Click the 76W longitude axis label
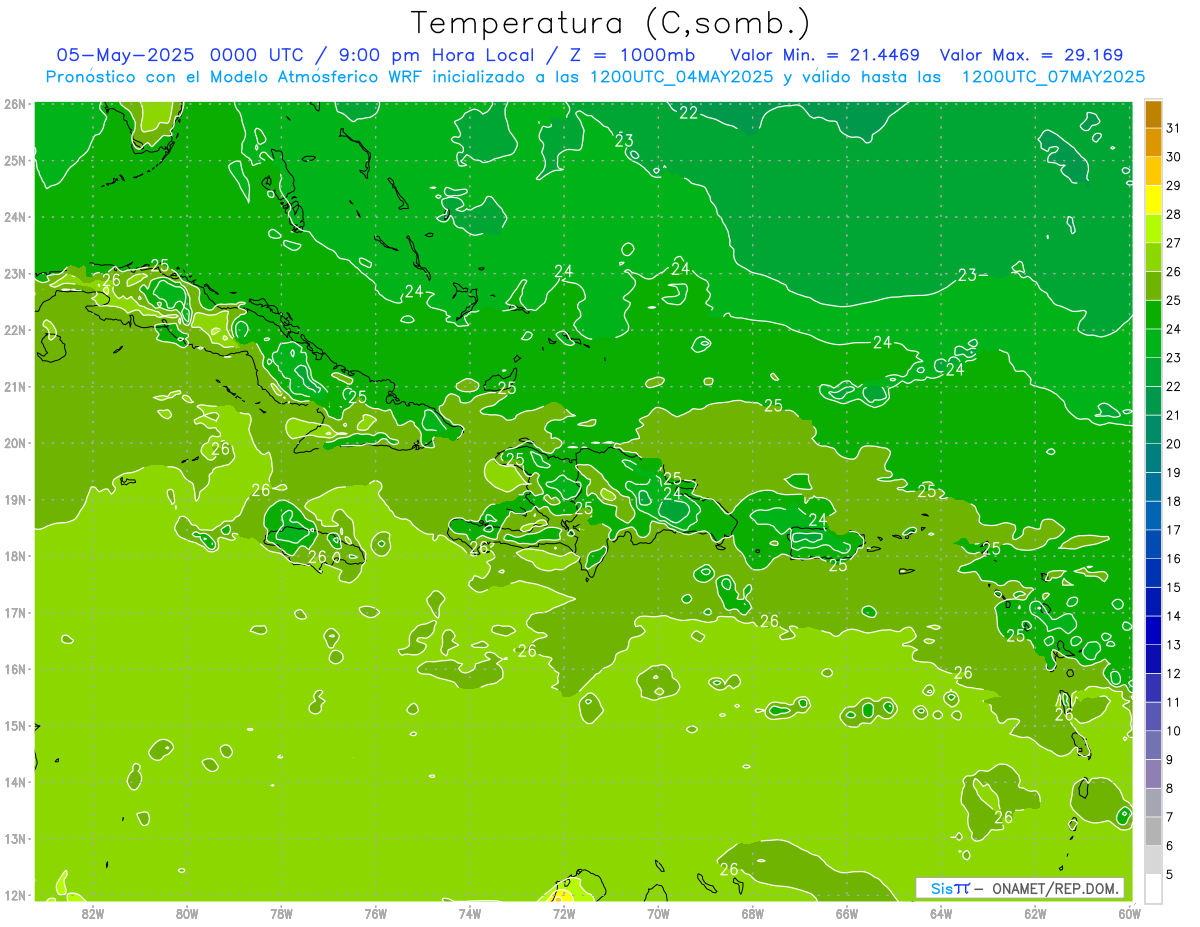This screenshot has height=927, width=1200. pos(375,913)
